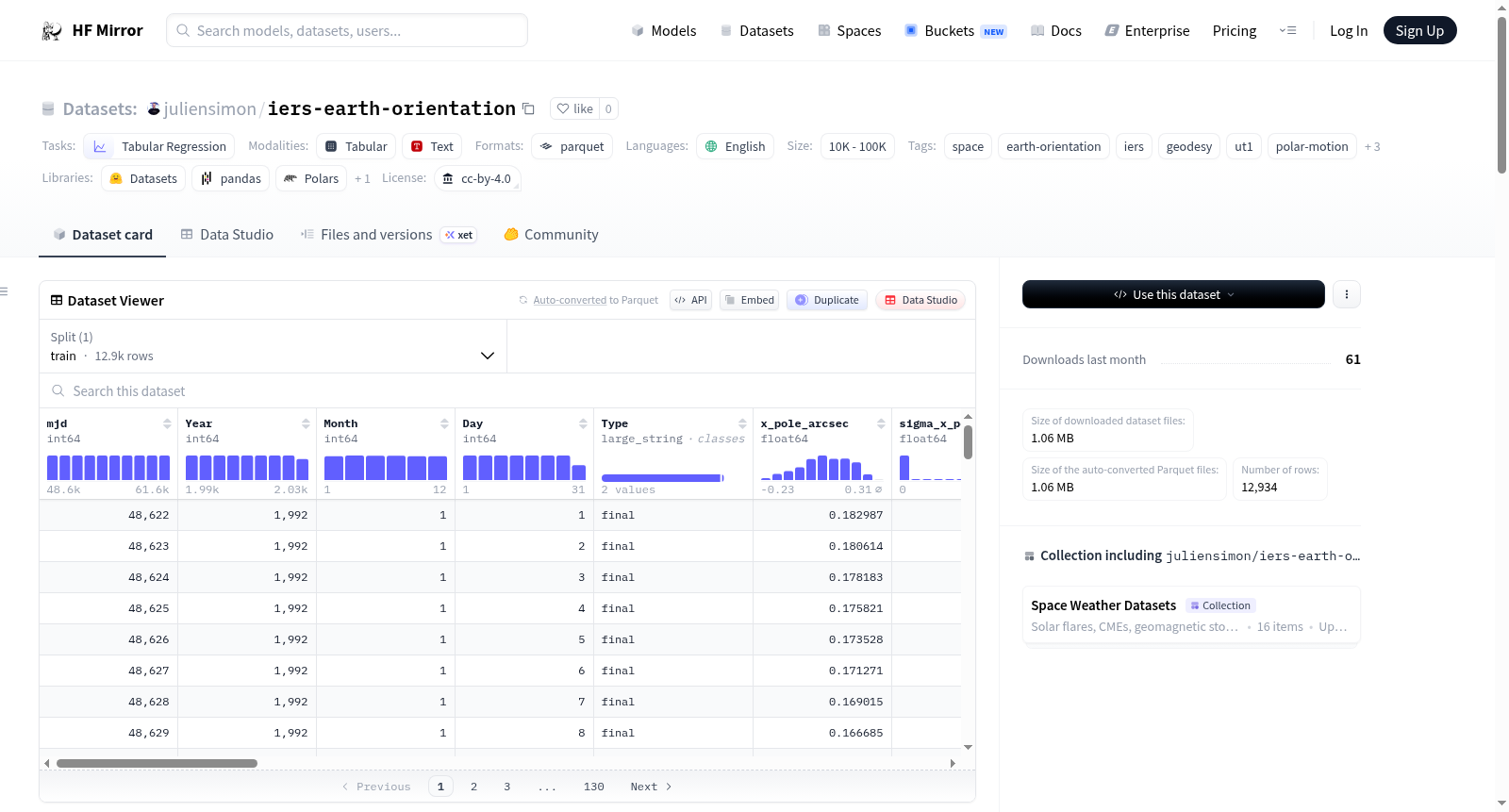Go to Datasets in the navigation
The height and width of the screenshot is (812, 1509).
[x=756, y=30]
